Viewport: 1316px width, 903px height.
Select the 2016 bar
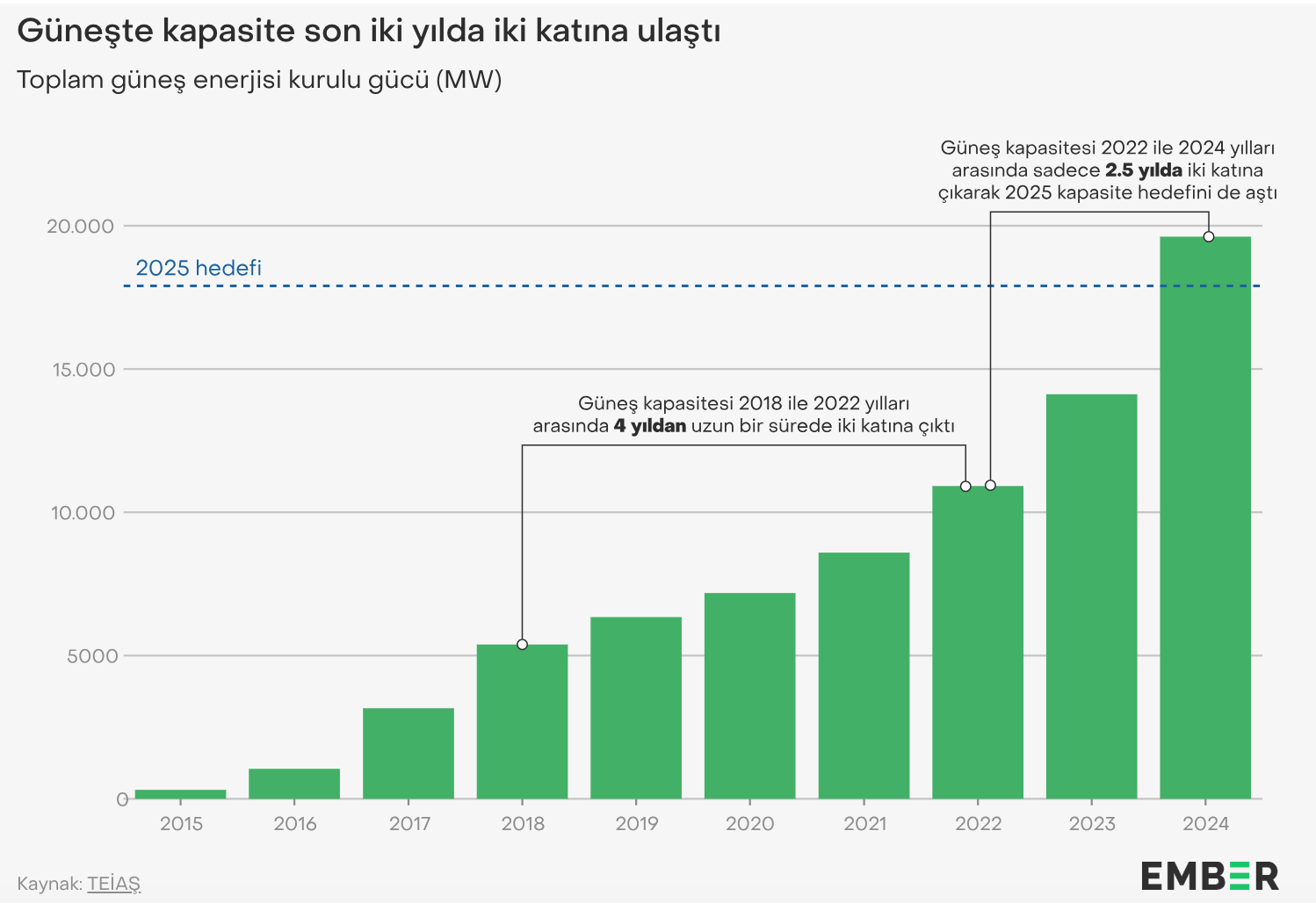294,784
